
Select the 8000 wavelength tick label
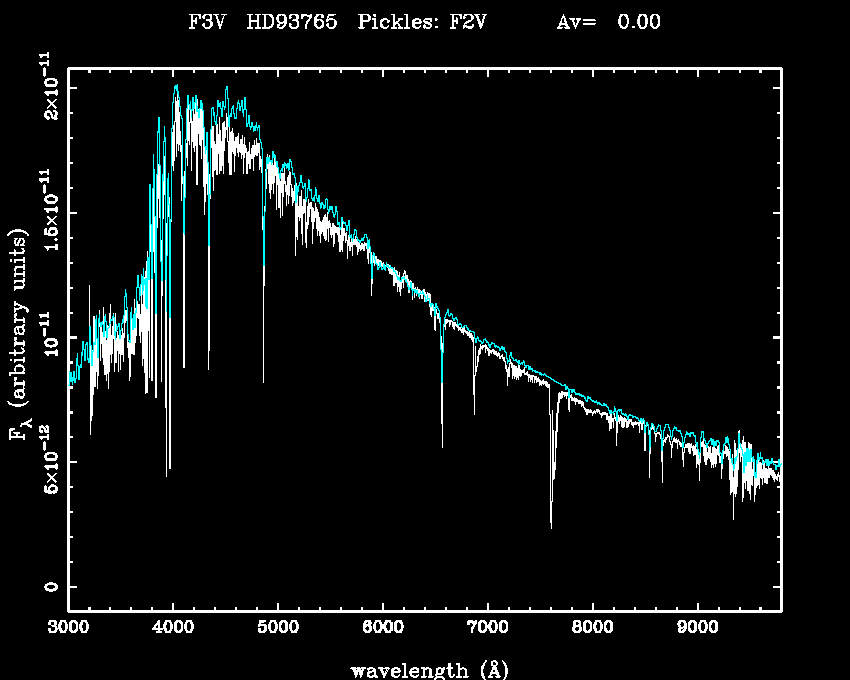pyautogui.click(x=593, y=628)
